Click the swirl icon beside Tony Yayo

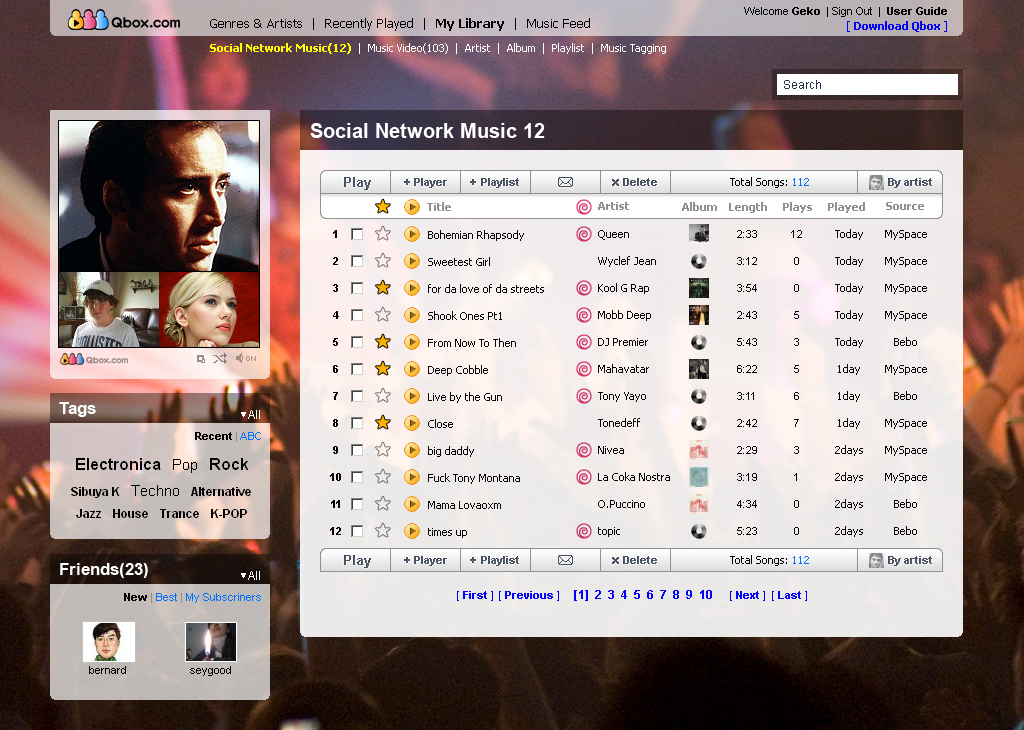[x=584, y=396]
